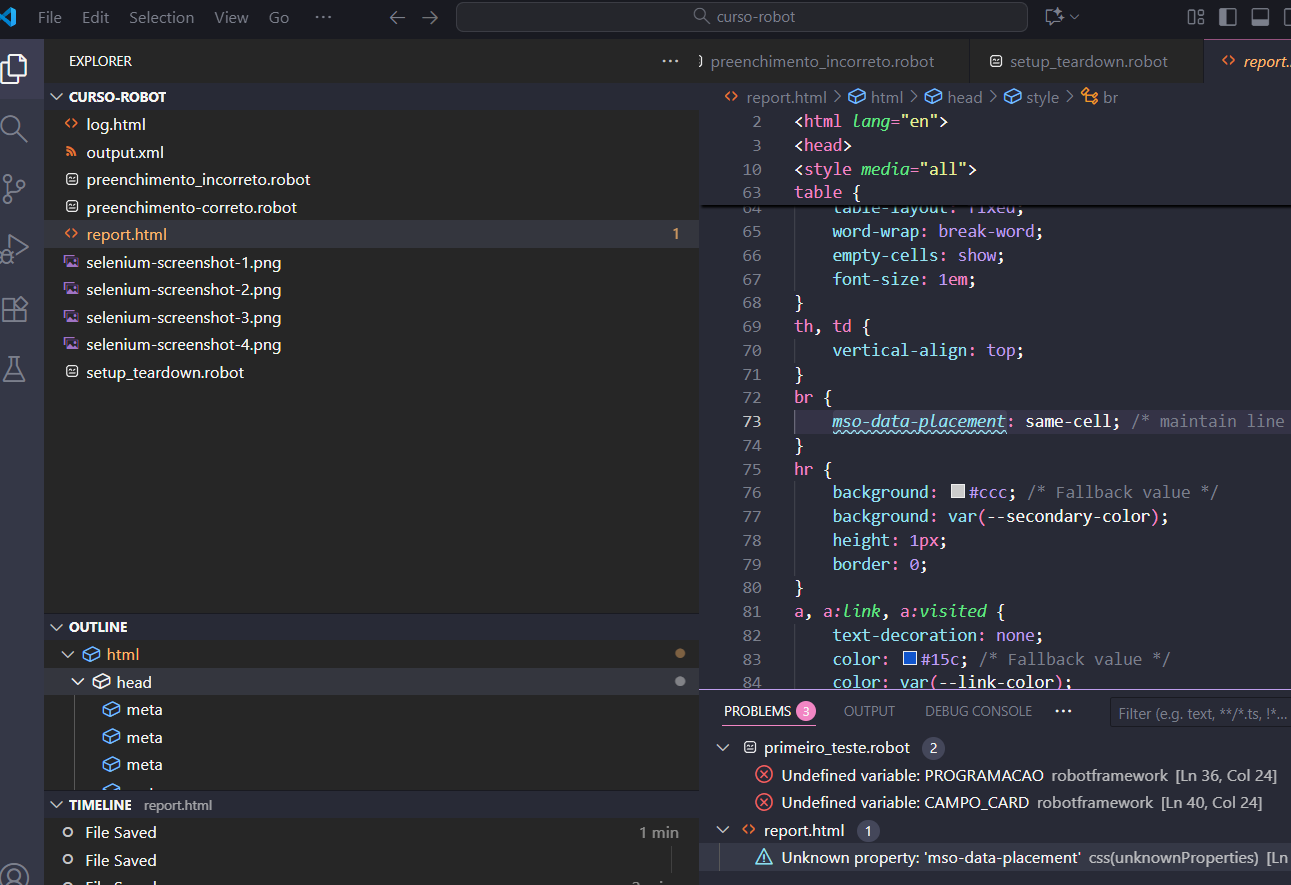Collapse primeiro_teste.robot problems group
The width and height of the screenshot is (1291, 885).
click(x=724, y=748)
